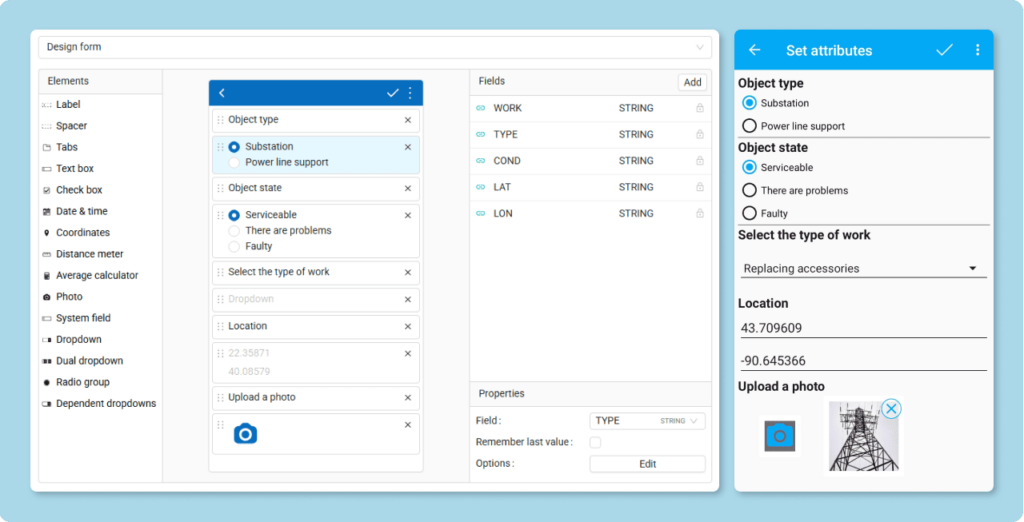Click the checkmark in form preview header
The width and height of the screenshot is (1024, 522).
click(x=392, y=93)
